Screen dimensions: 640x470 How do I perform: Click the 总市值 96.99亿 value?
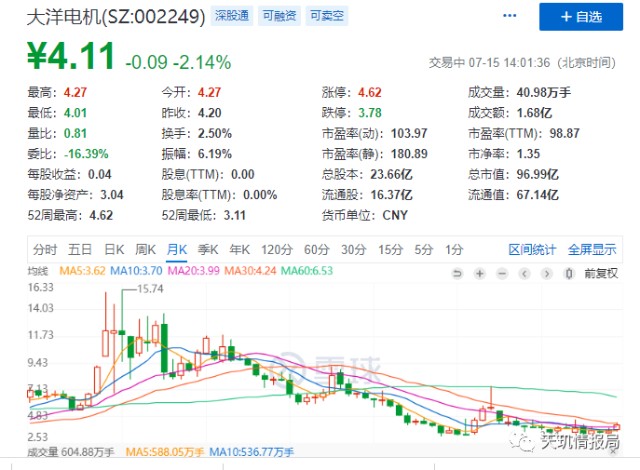pos(538,175)
